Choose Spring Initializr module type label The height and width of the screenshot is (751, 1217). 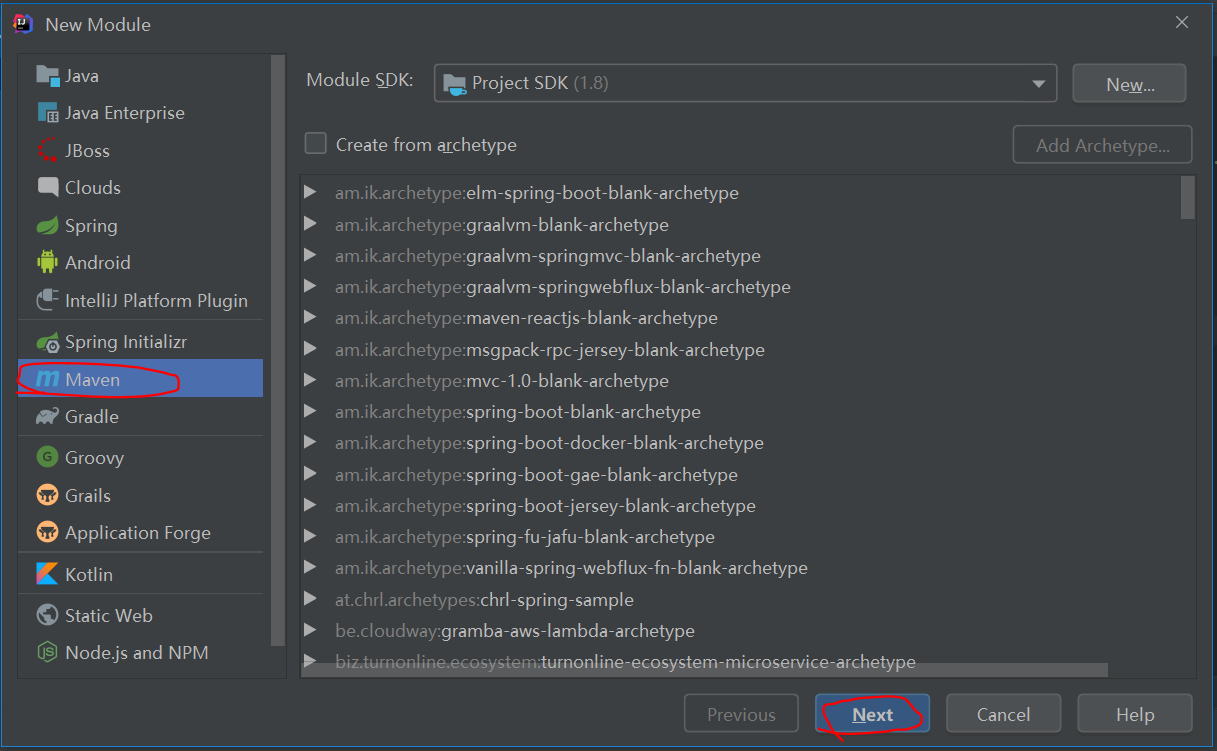click(126, 342)
